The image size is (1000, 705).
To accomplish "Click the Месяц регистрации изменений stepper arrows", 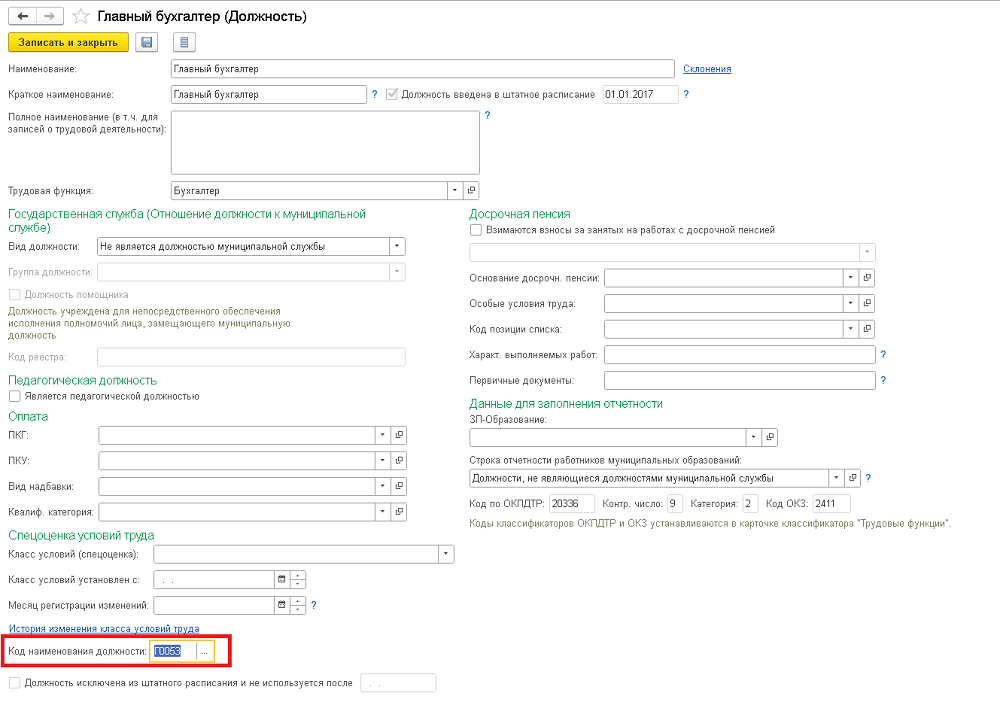I will [298, 605].
